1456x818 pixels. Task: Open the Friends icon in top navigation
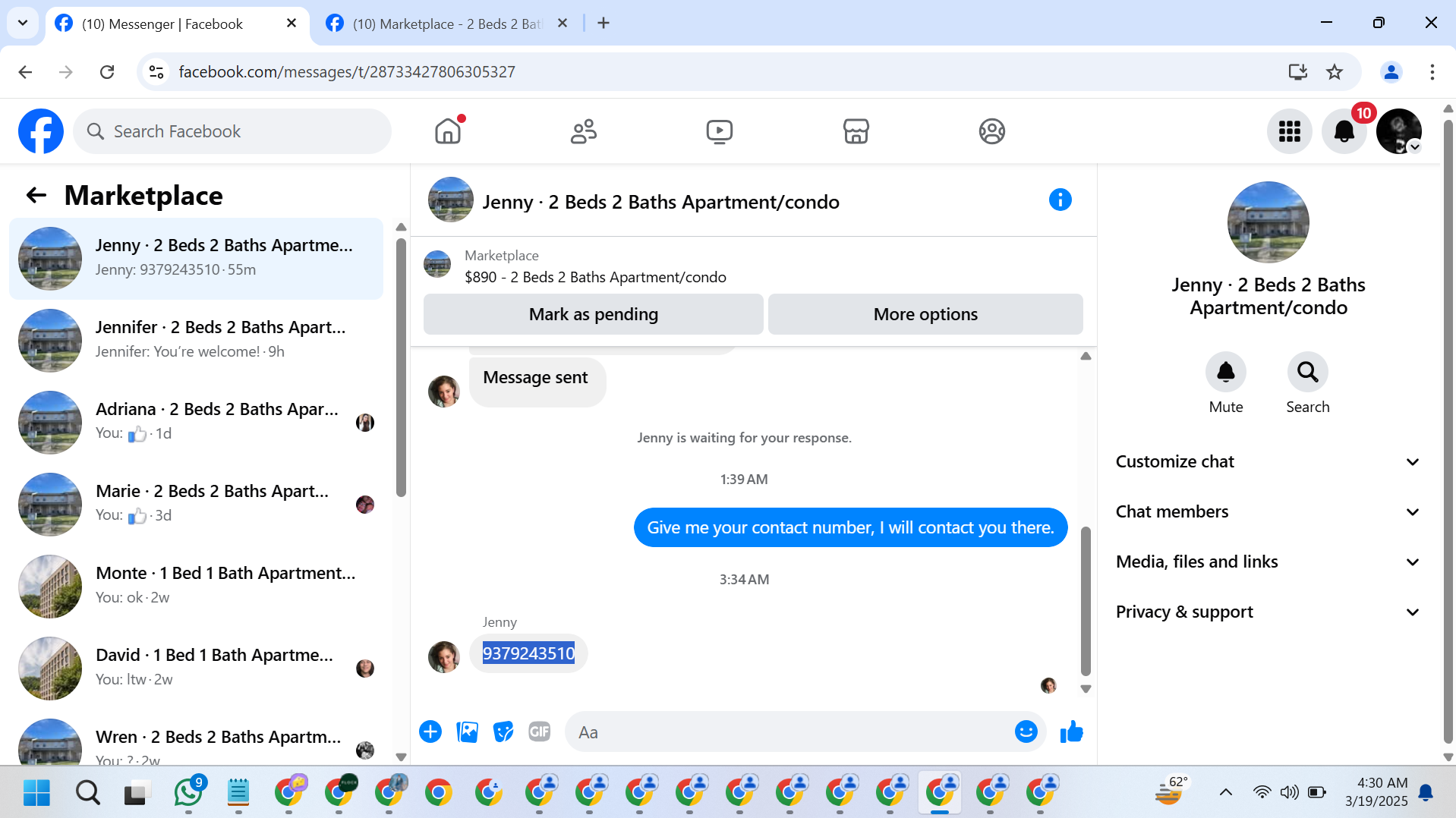584,131
